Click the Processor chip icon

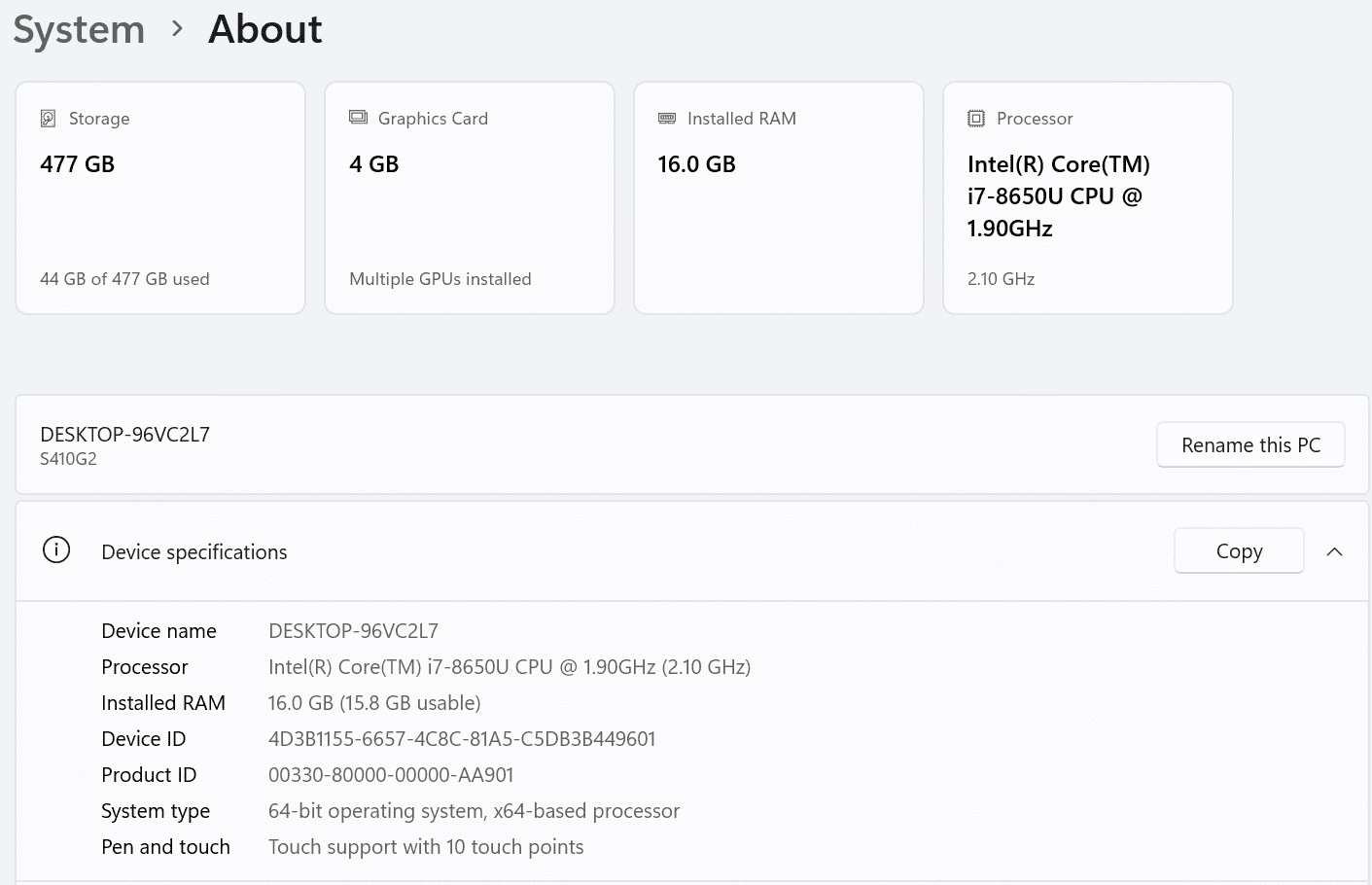pos(976,119)
